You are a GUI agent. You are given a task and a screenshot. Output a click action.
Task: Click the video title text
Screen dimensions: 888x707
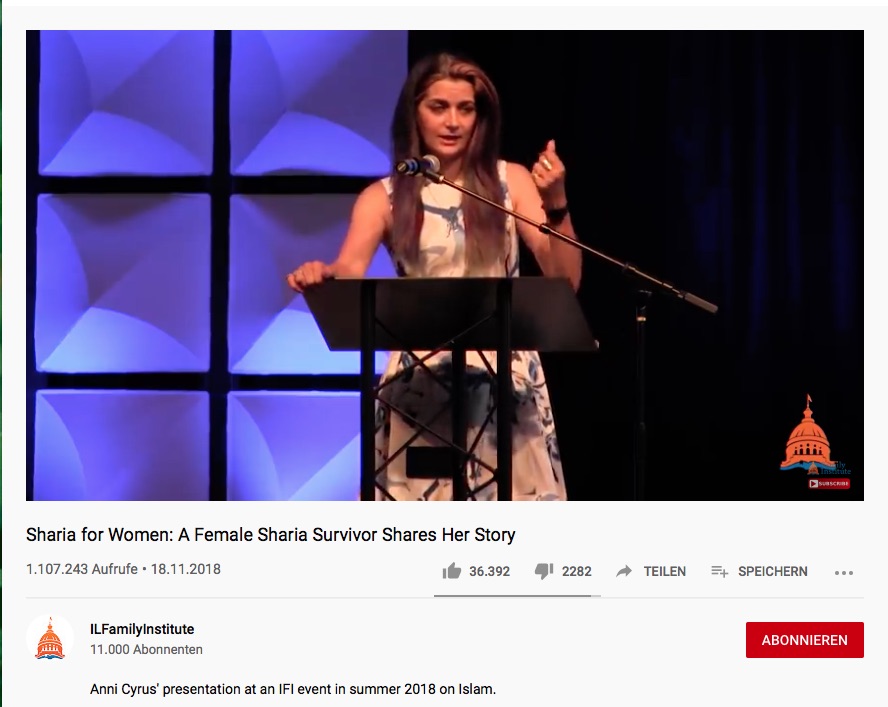[x=271, y=535]
